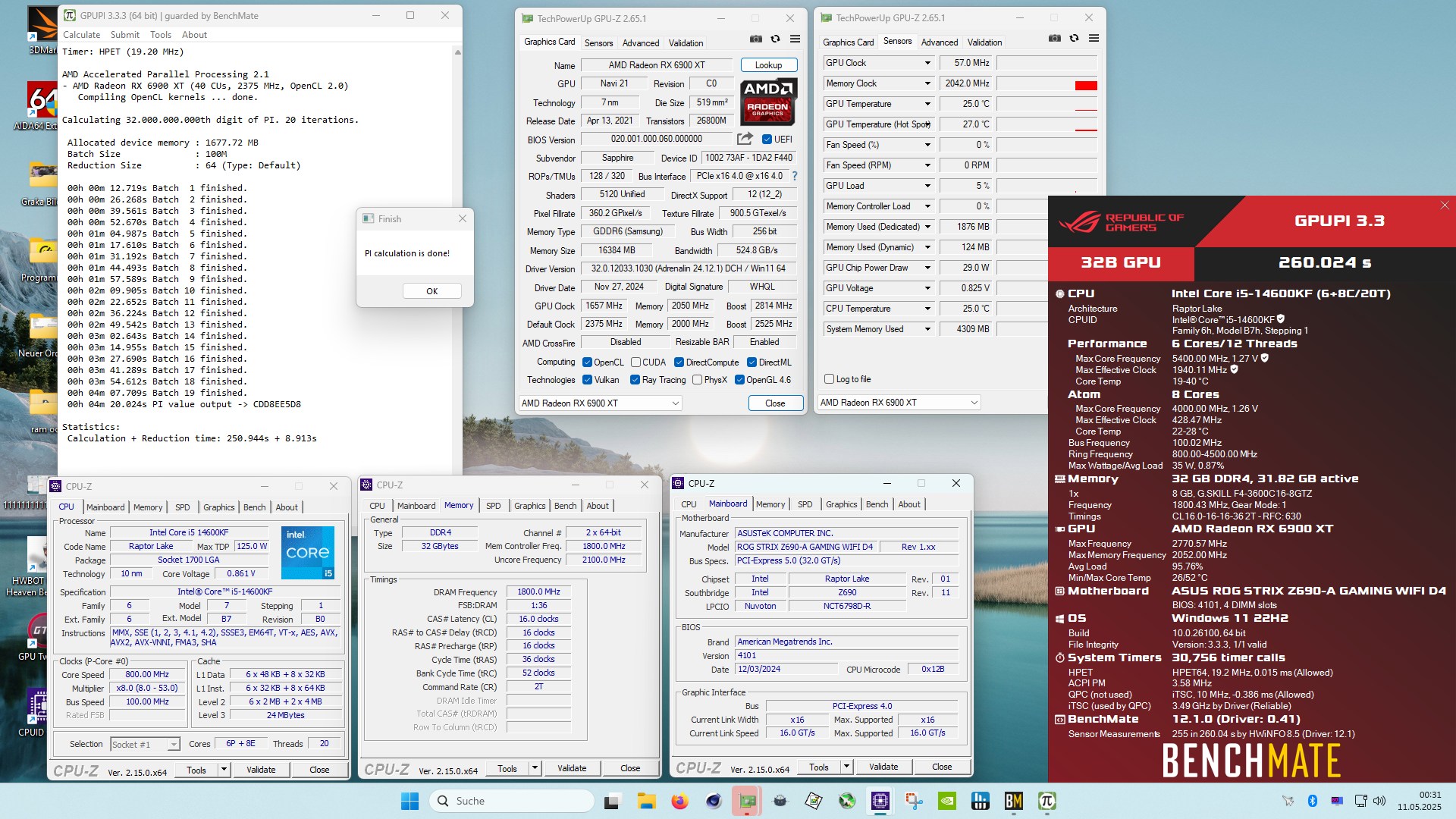1456x819 pixels.
Task: Click Close button in left CPU-Z window
Action: coord(319,770)
